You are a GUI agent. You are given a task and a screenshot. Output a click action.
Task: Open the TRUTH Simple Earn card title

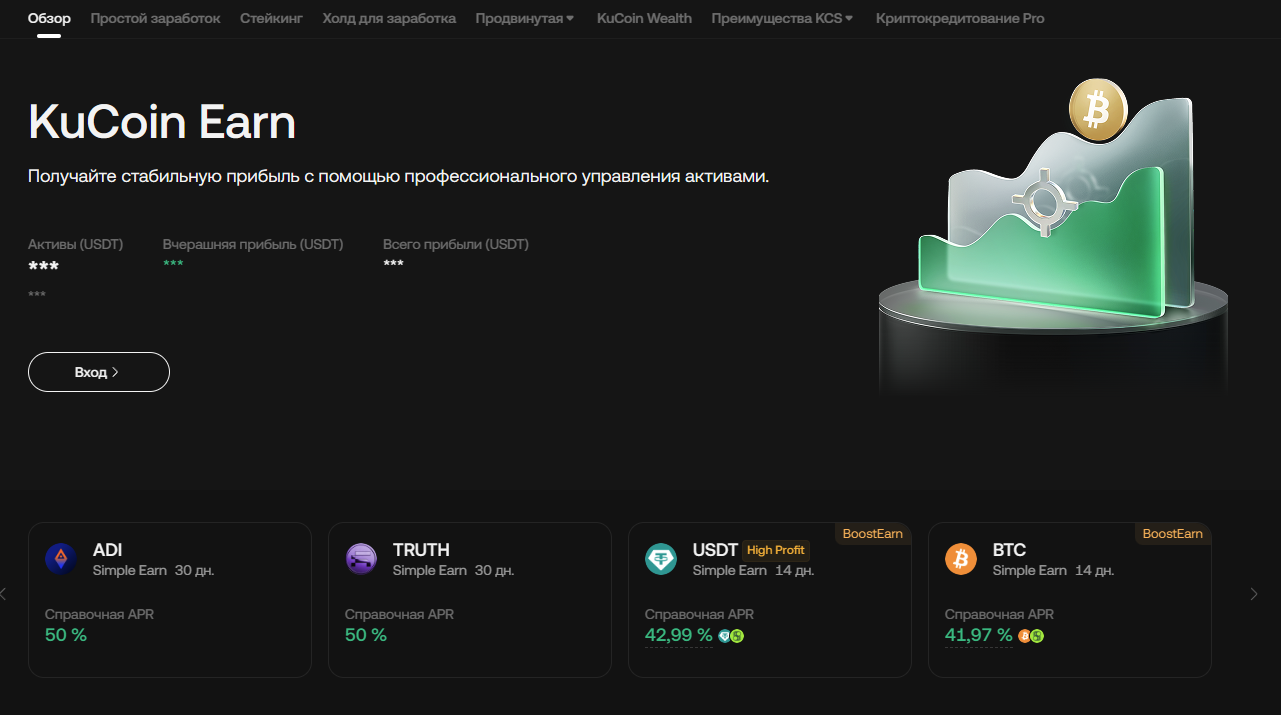[x=421, y=550]
